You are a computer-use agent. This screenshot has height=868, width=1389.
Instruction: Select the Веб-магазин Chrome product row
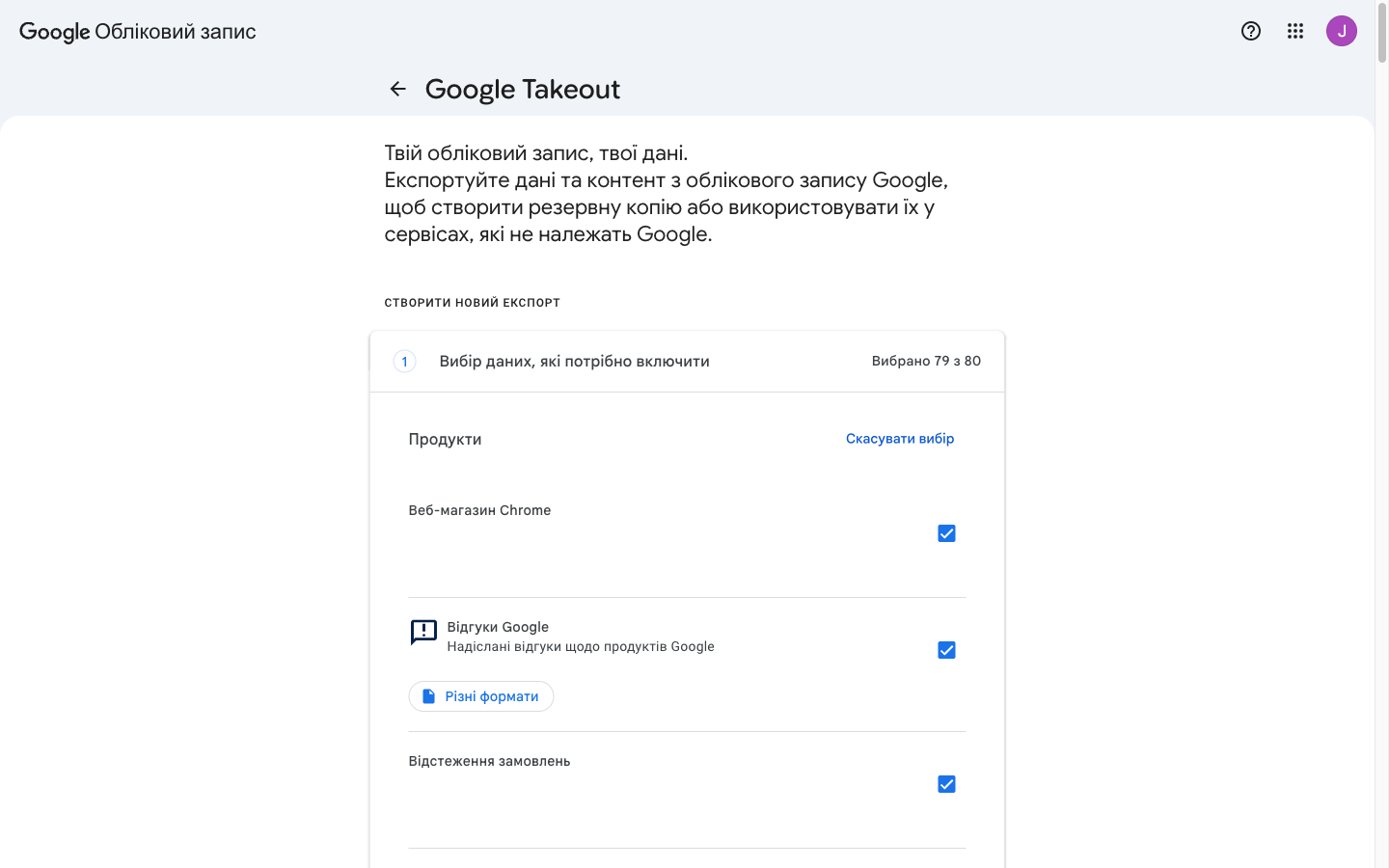click(478, 510)
